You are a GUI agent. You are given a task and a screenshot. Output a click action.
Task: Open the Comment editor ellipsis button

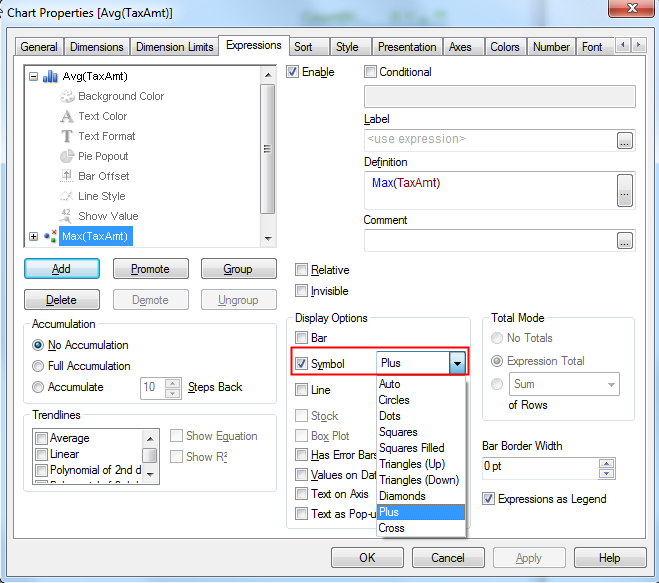coord(625,240)
